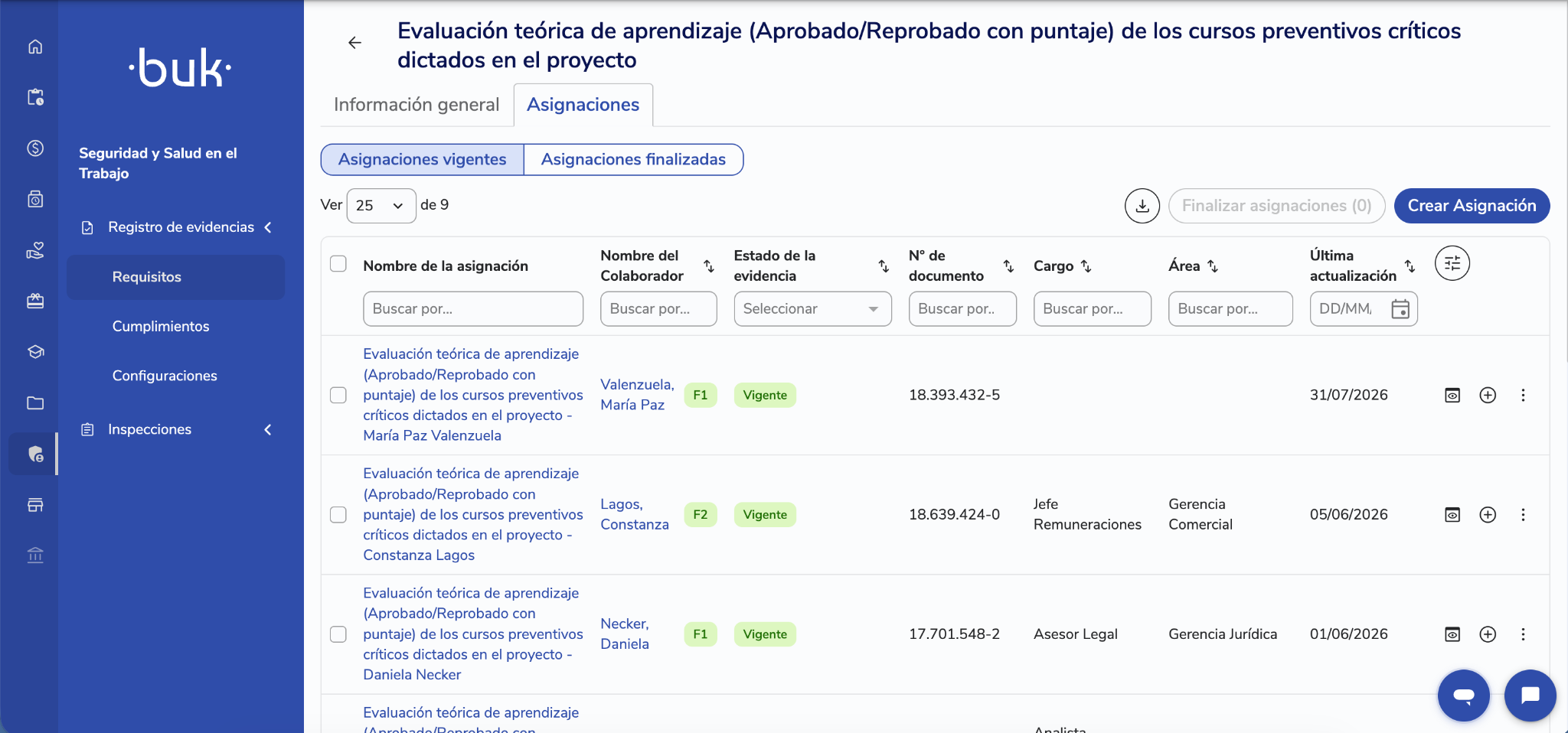Focus the N° de documento search field
Viewport: 1568px width, 733px height.
point(962,309)
